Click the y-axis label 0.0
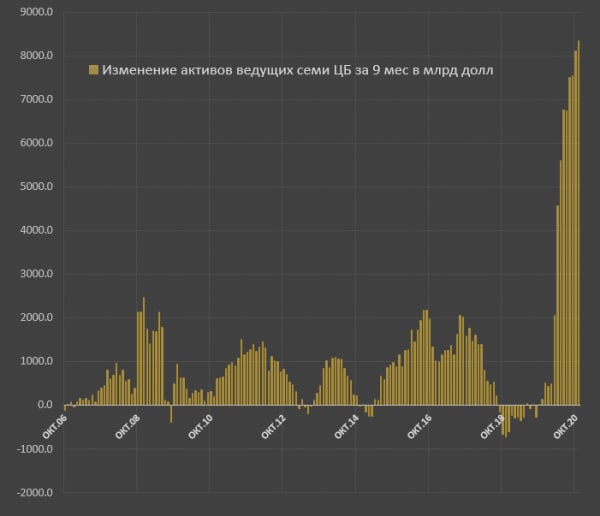 (45, 405)
